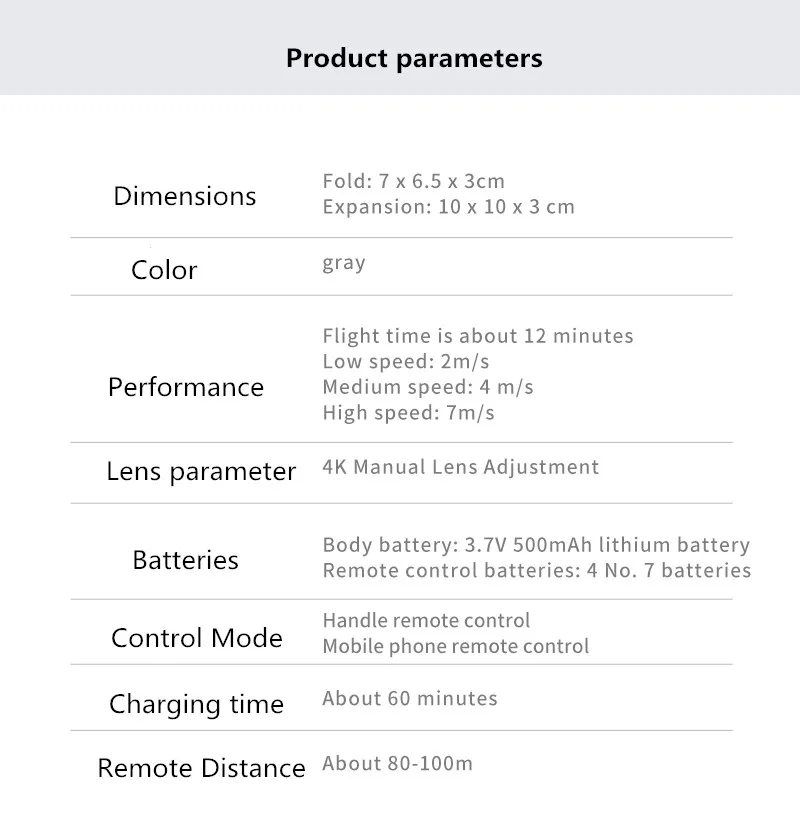Select the Color row label

coord(164,270)
